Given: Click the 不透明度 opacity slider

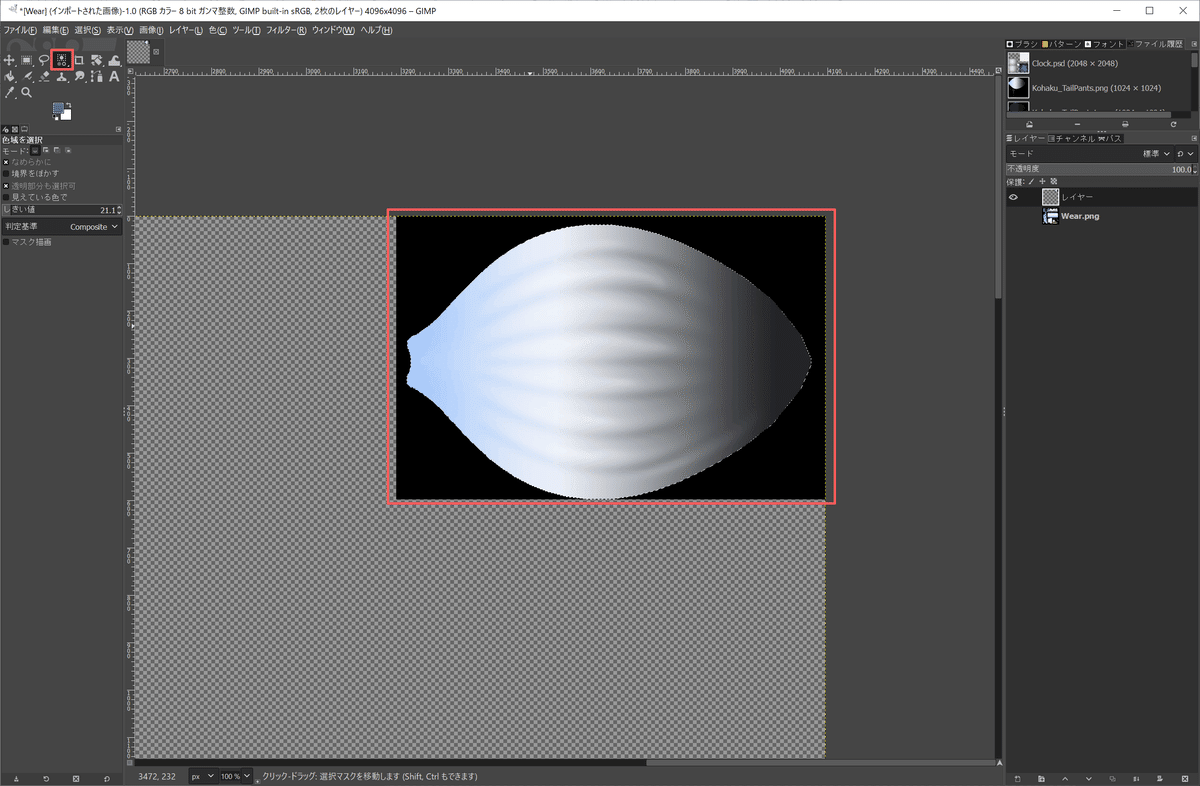Looking at the screenshot, I should click(1100, 169).
